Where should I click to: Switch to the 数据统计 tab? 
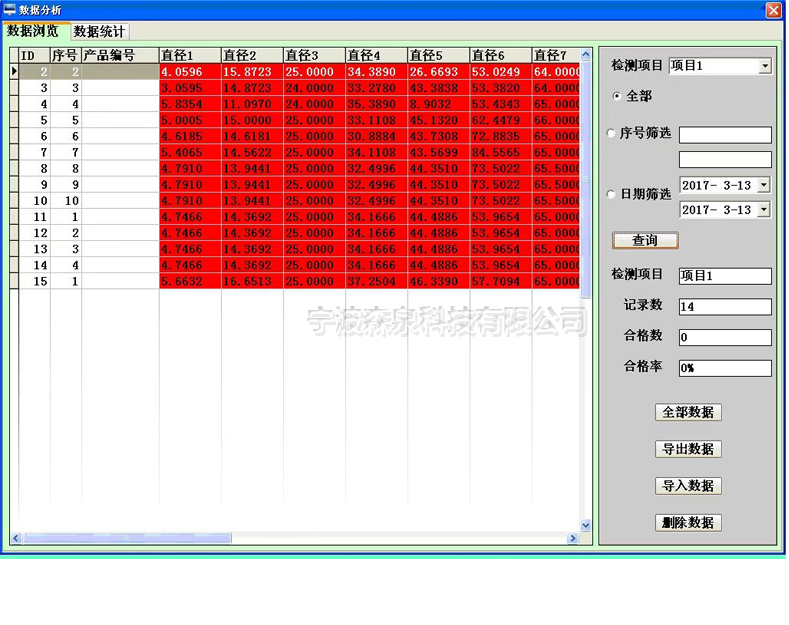pyautogui.click(x=100, y=32)
